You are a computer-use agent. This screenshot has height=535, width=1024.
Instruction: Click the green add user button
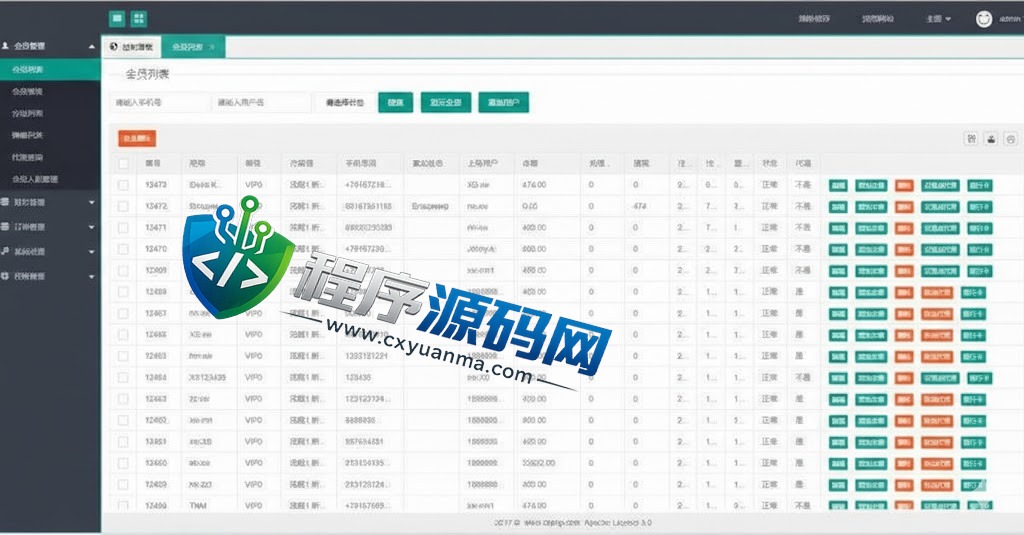coord(504,103)
